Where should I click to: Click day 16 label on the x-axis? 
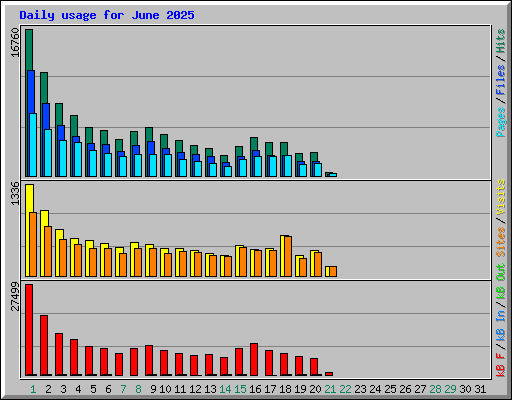[x=255, y=389]
